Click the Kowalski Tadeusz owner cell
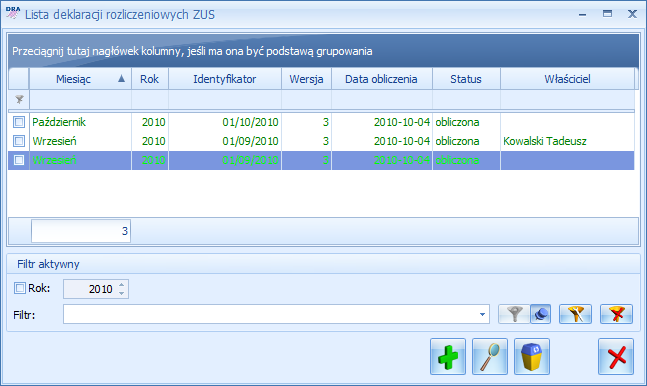 coord(567,141)
